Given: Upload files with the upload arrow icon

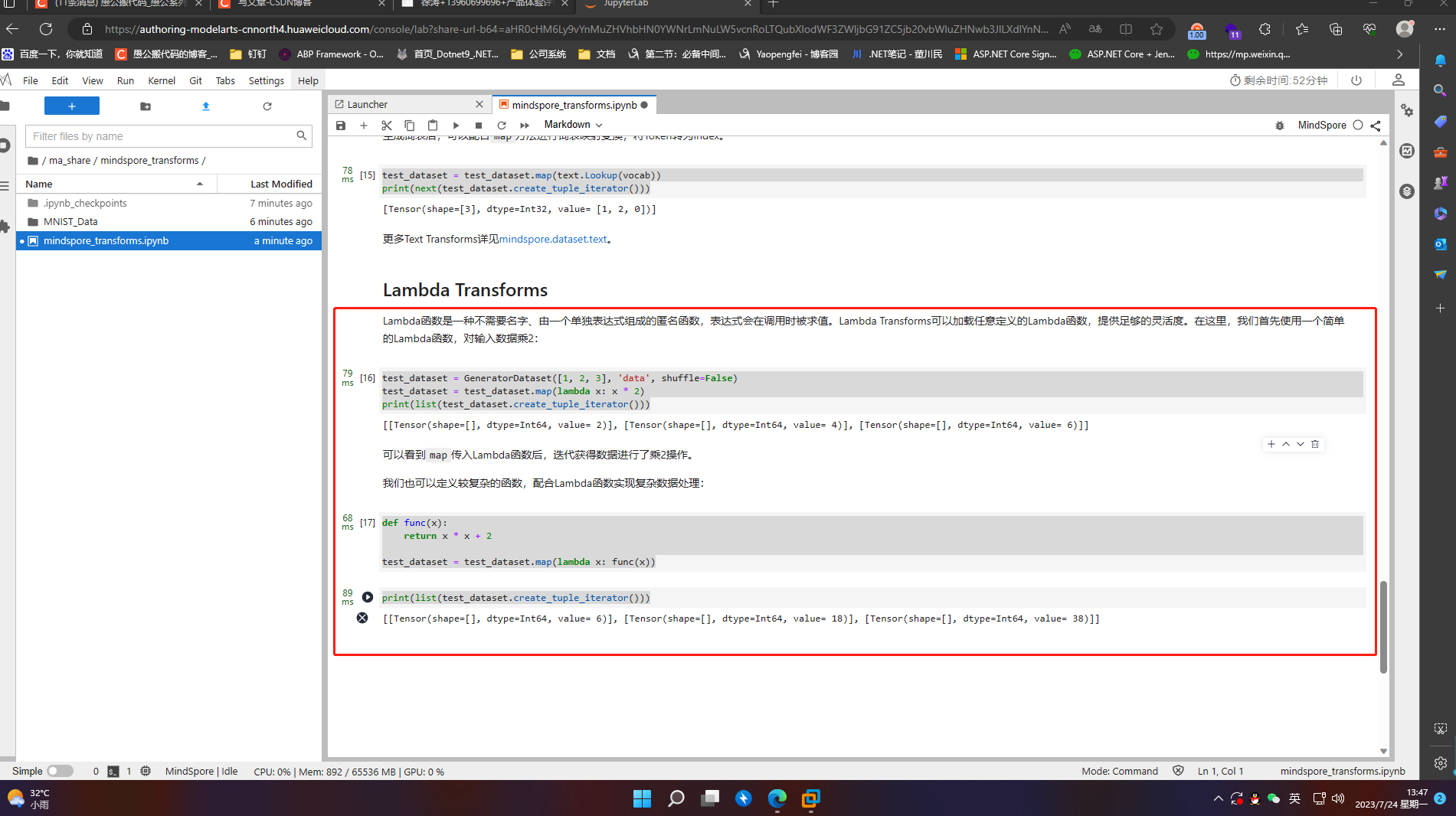Looking at the screenshot, I should 206,106.
